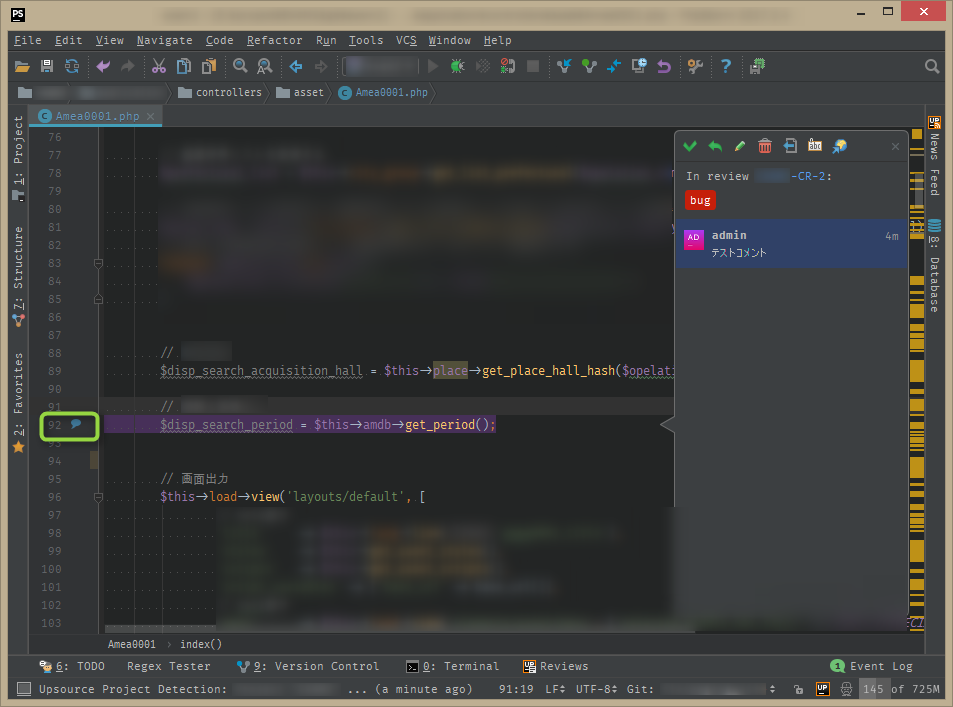This screenshot has width=953, height=707.
Task: Open the Git branch dropdown
Action: 701,689
